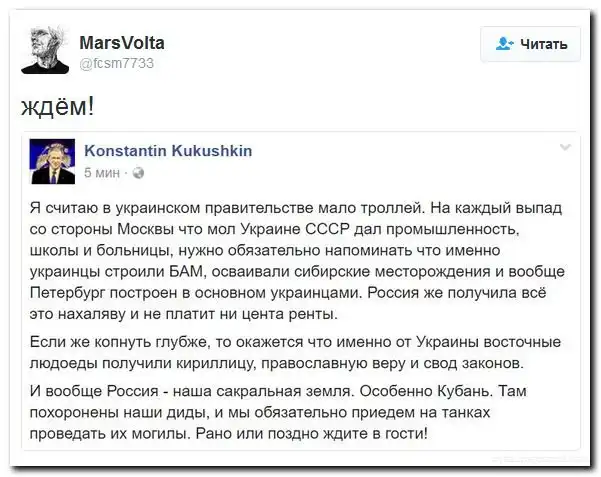This screenshot has width=601, height=477.
Task: Click the @fcsm7733 handle
Action: click(116, 63)
